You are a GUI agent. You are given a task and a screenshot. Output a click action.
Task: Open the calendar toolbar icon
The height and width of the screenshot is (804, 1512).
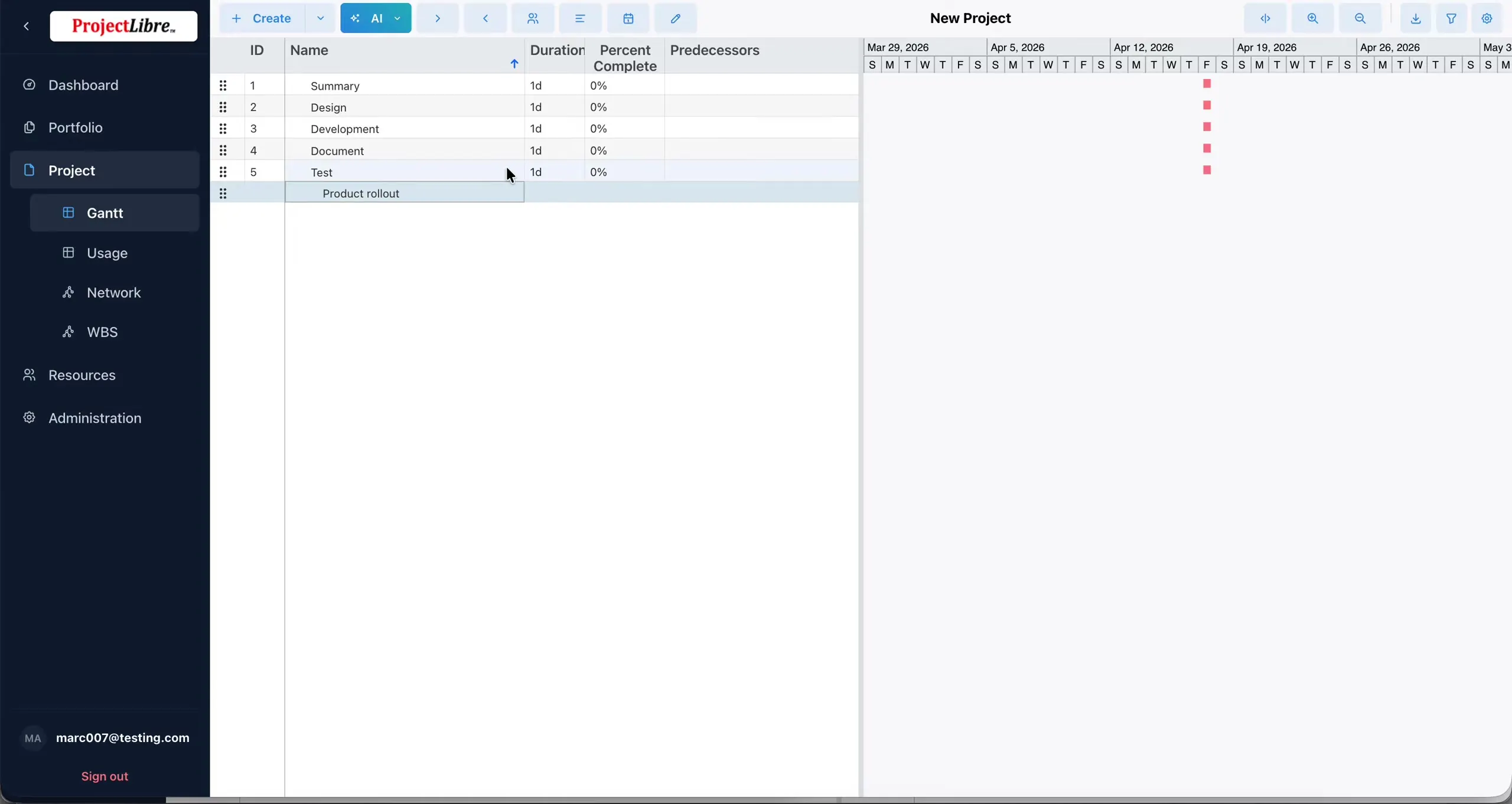(628, 18)
